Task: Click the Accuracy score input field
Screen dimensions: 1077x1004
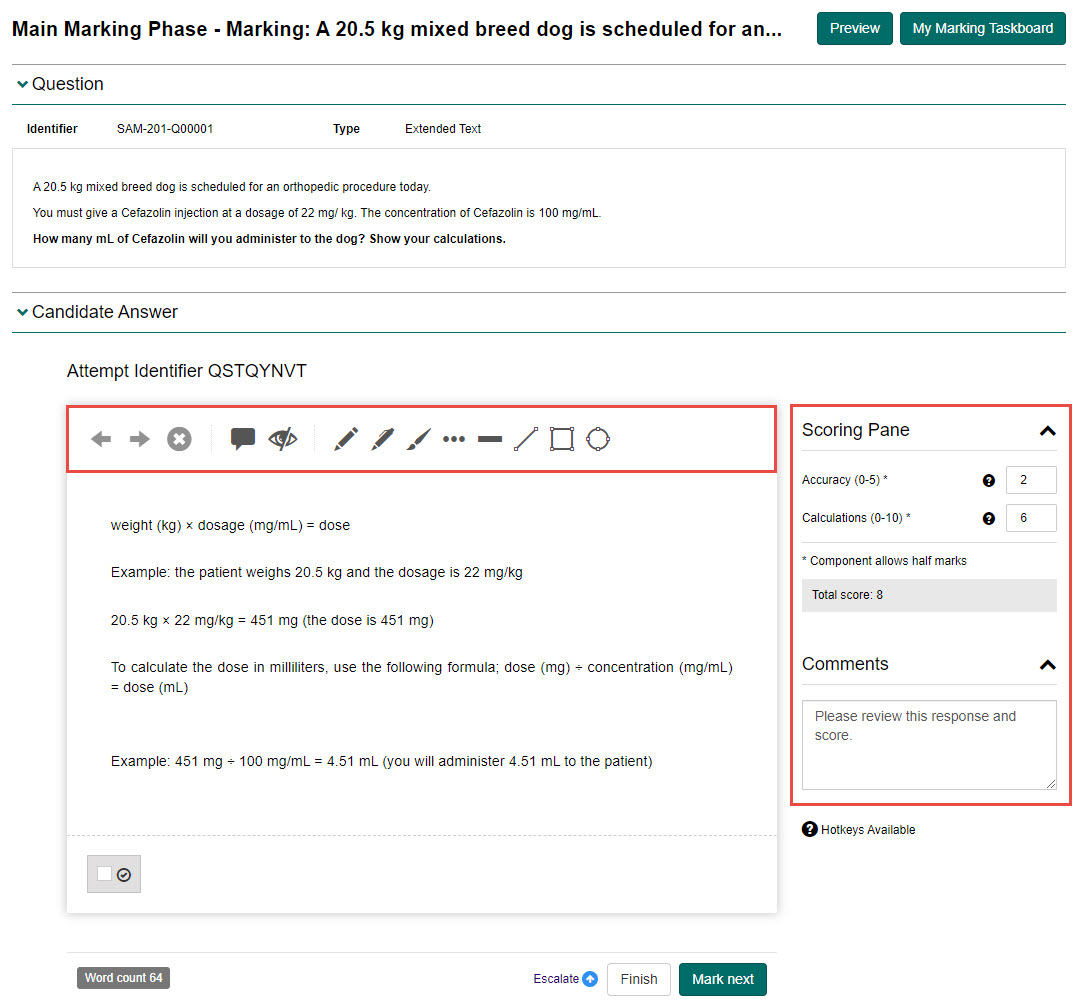Action: click(x=1030, y=480)
